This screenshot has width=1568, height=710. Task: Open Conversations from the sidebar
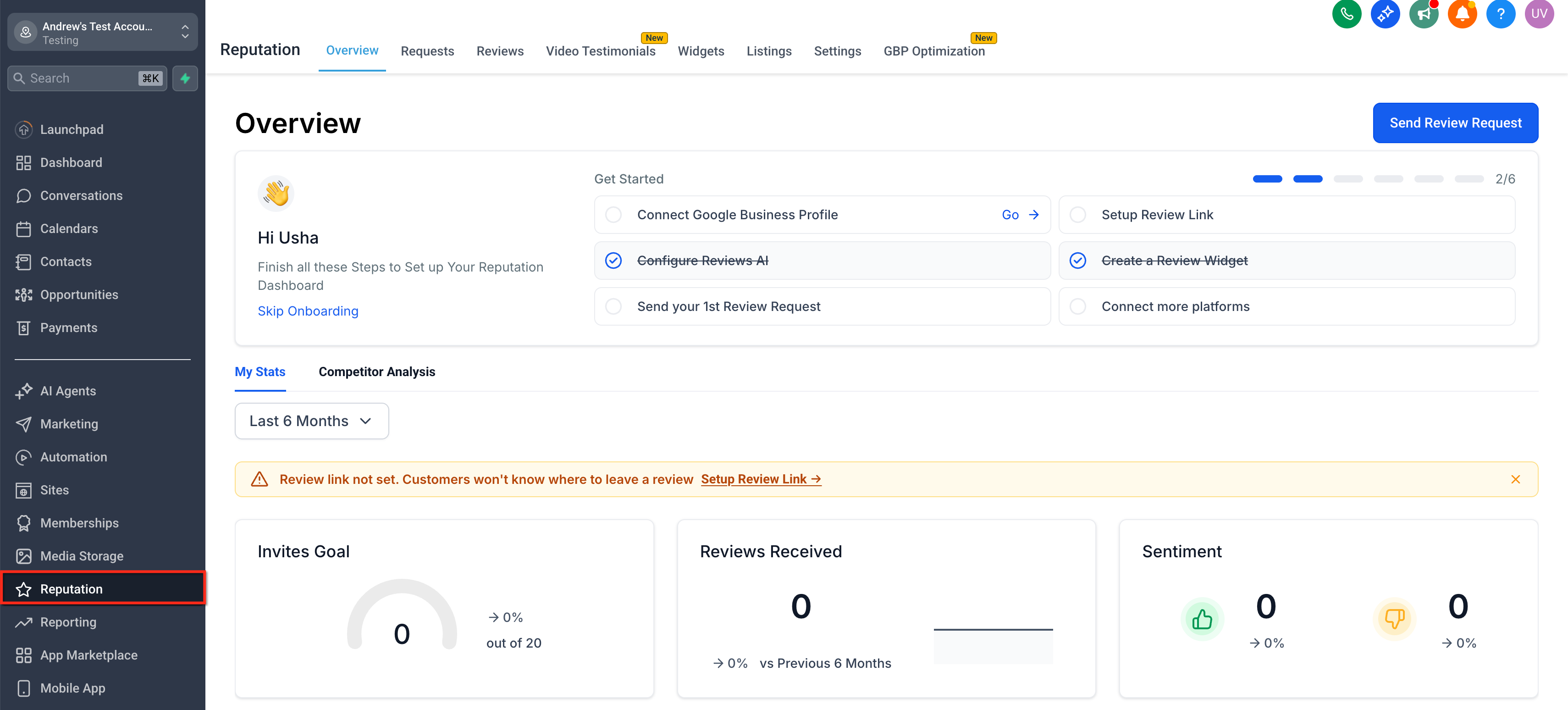point(81,195)
